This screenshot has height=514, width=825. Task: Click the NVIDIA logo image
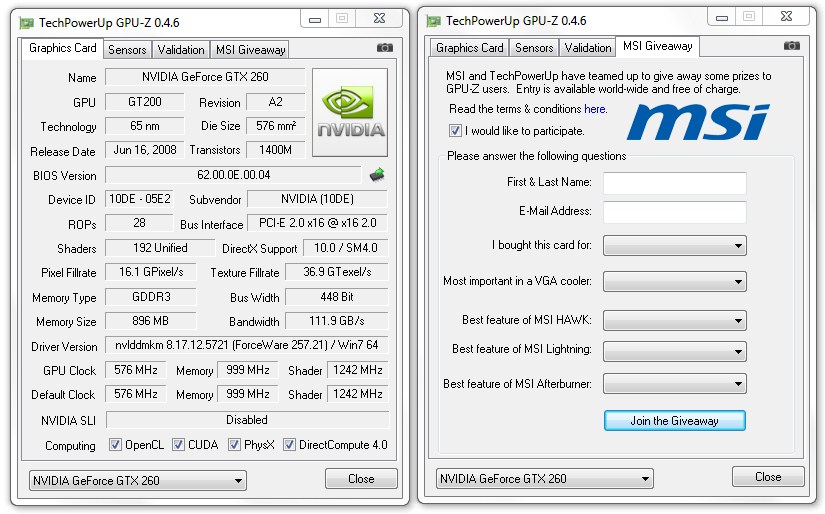350,112
